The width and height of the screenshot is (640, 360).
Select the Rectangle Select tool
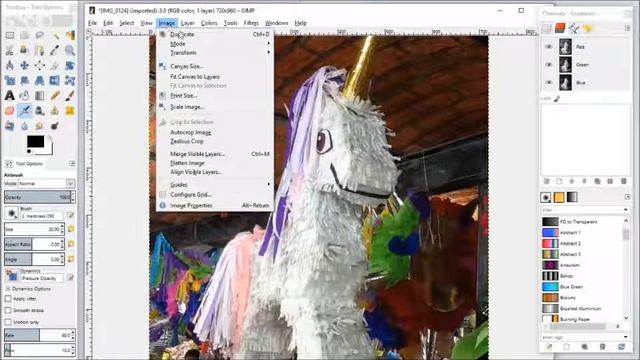pos(9,36)
